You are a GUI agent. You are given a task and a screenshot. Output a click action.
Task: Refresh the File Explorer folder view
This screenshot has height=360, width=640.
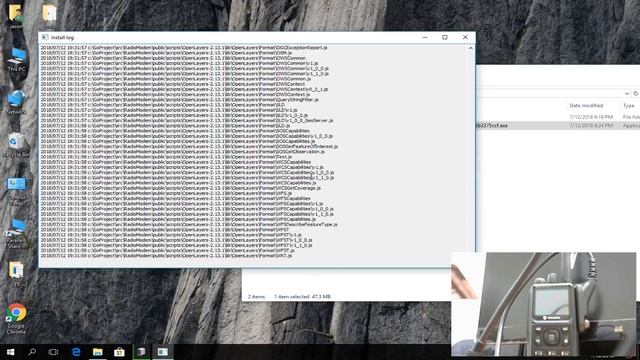[x=636, y=93]
